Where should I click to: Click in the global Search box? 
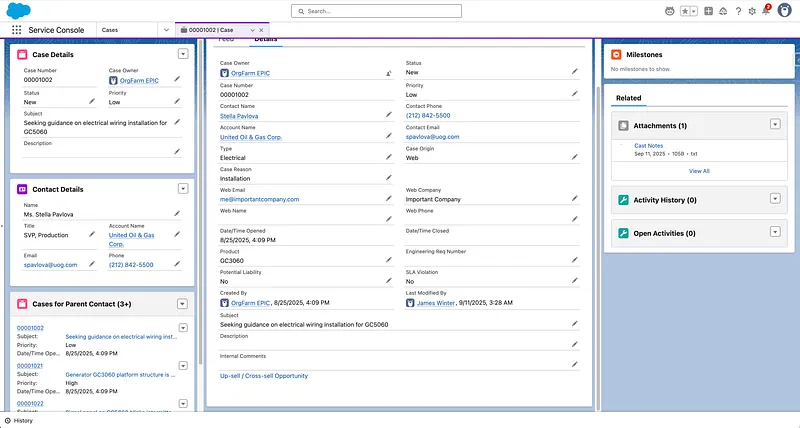tap(377, 11)
